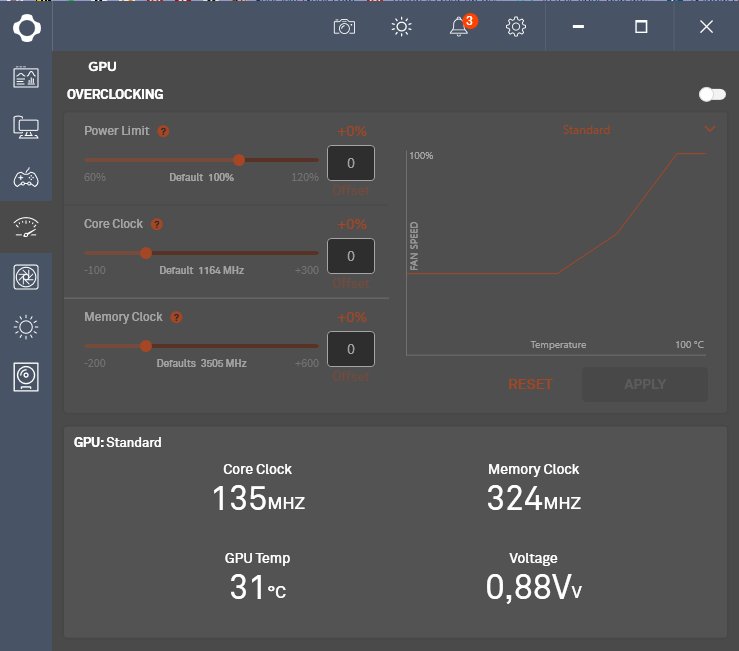Open the disk drive sidebar icon

[x=26, y=377]
